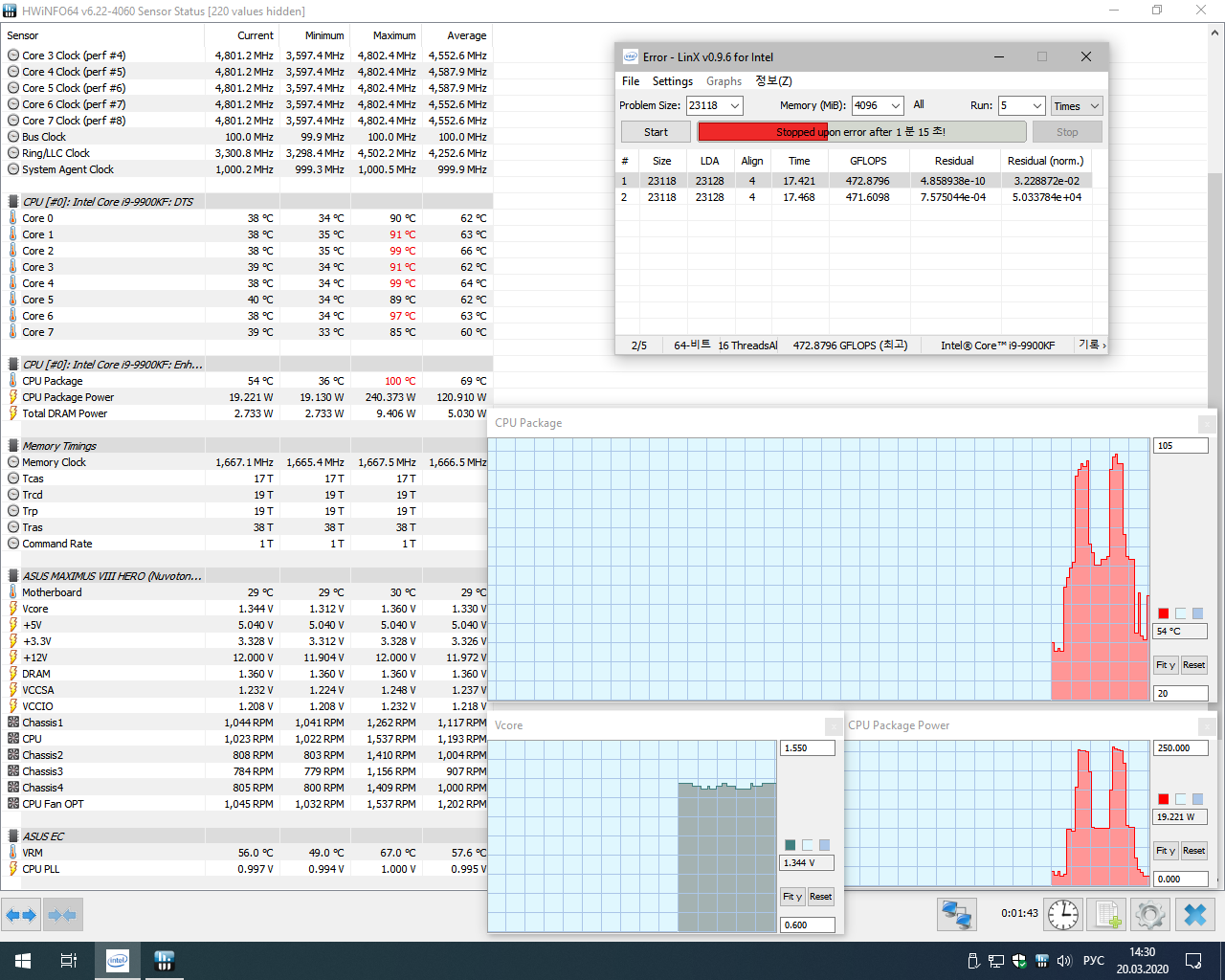The width and height of the screenshot is (1225, 980).
Task: Click Fit y in the CPU Package graph
Action: click(1166, 665)
